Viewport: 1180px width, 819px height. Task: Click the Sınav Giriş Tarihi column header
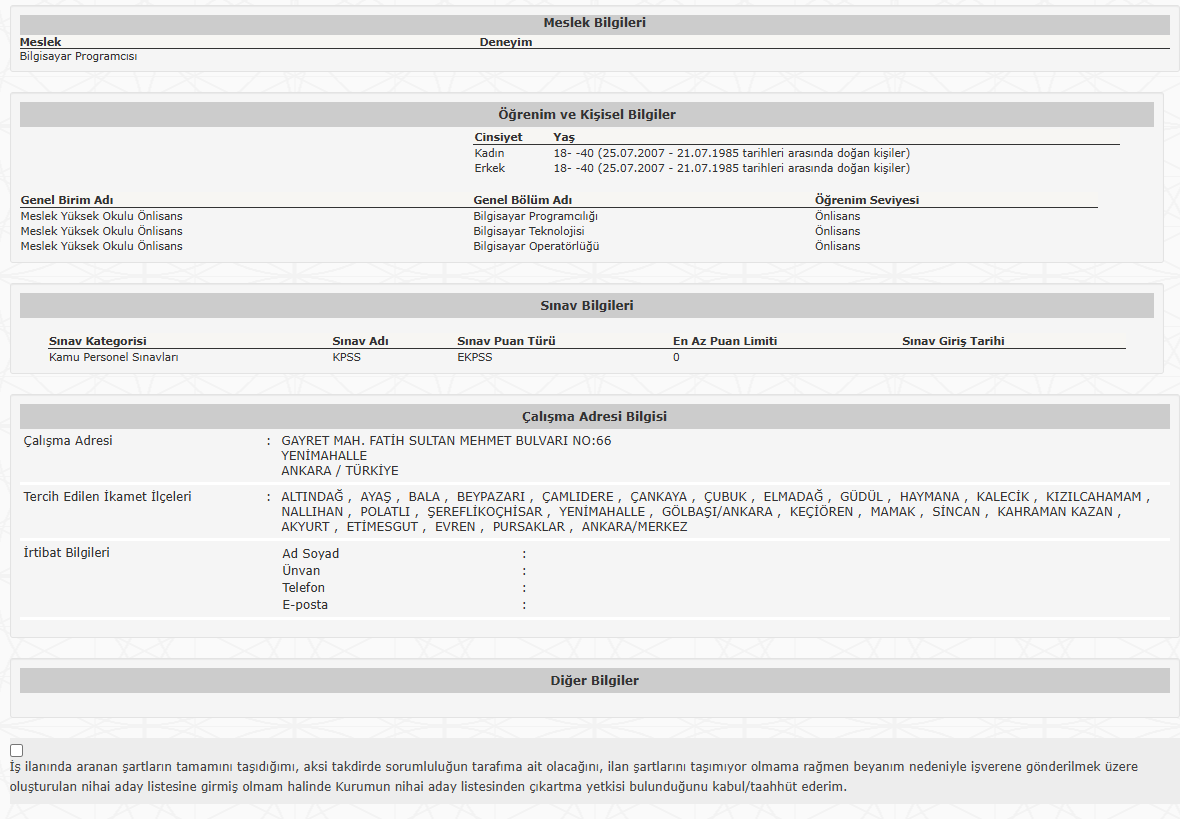pos(953,341)
